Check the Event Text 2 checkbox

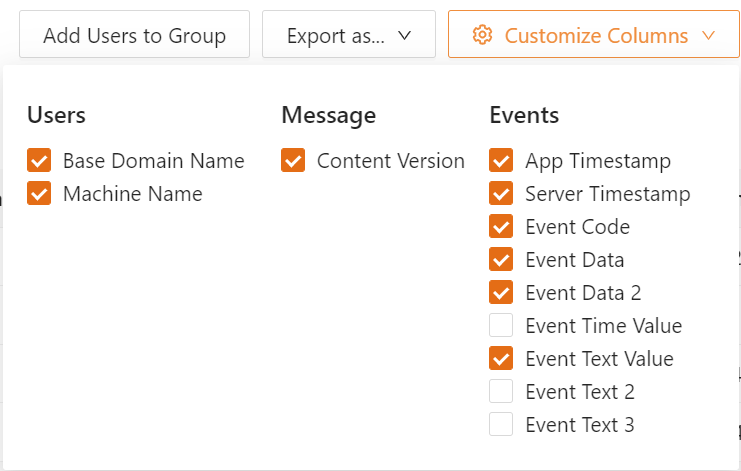click(501, 391)
